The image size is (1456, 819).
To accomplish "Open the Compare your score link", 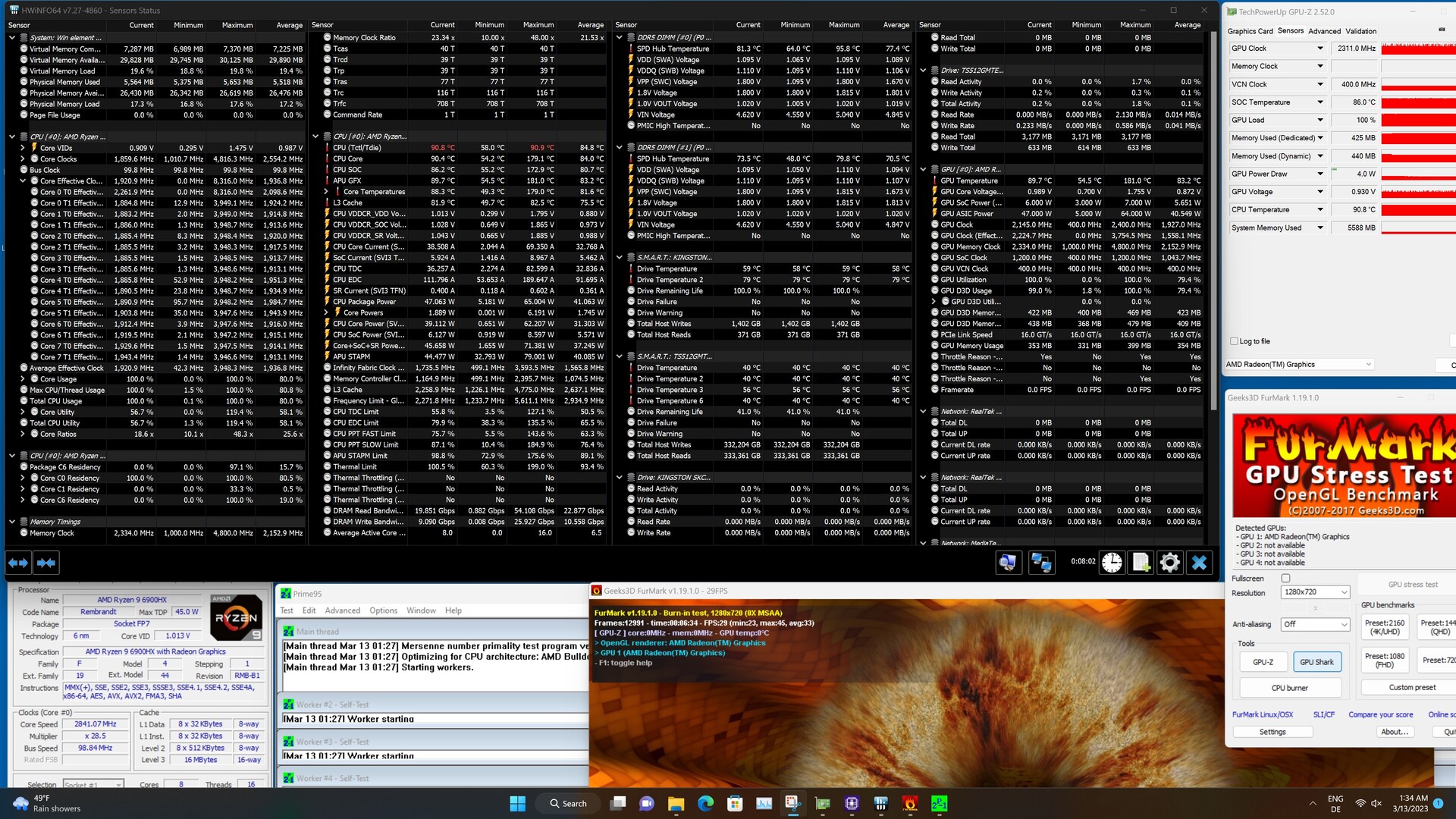I will pyautogui.click(x=1380, y=714).
